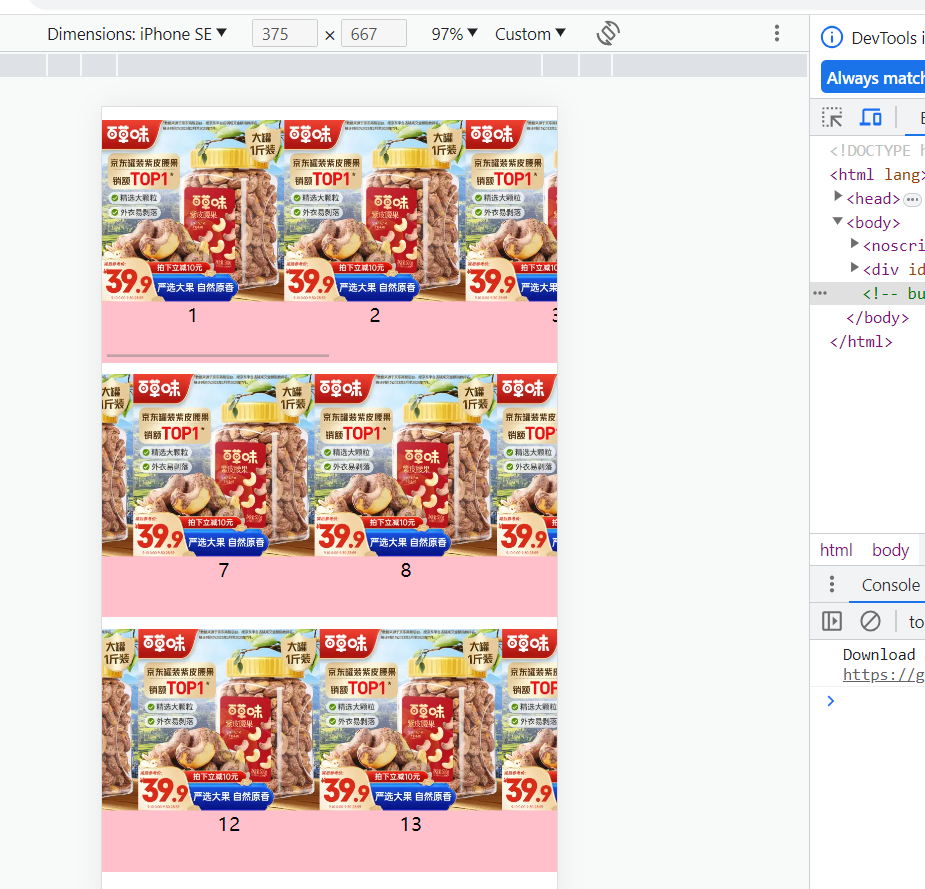Toggle the device toolbar icon
The image size is (925, 889).
(x=870, y=117)
